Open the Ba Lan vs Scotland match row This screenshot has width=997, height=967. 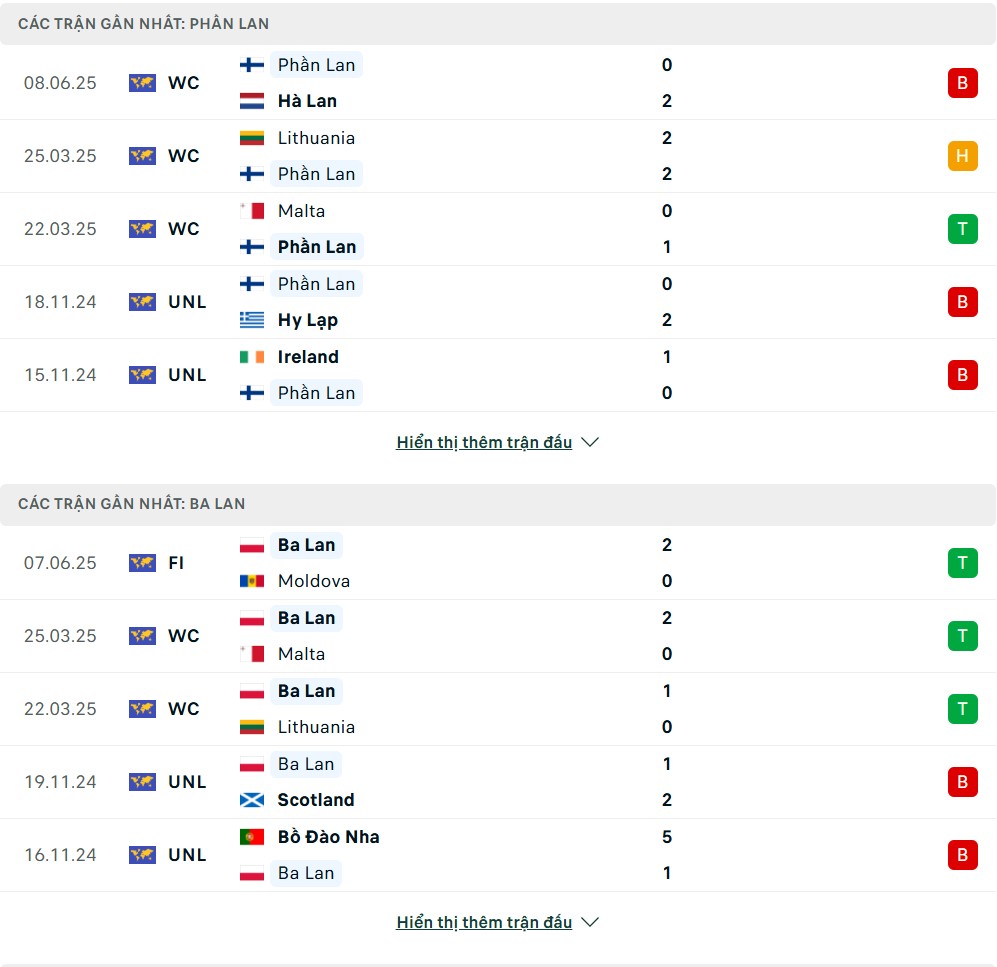click(498, 782)
